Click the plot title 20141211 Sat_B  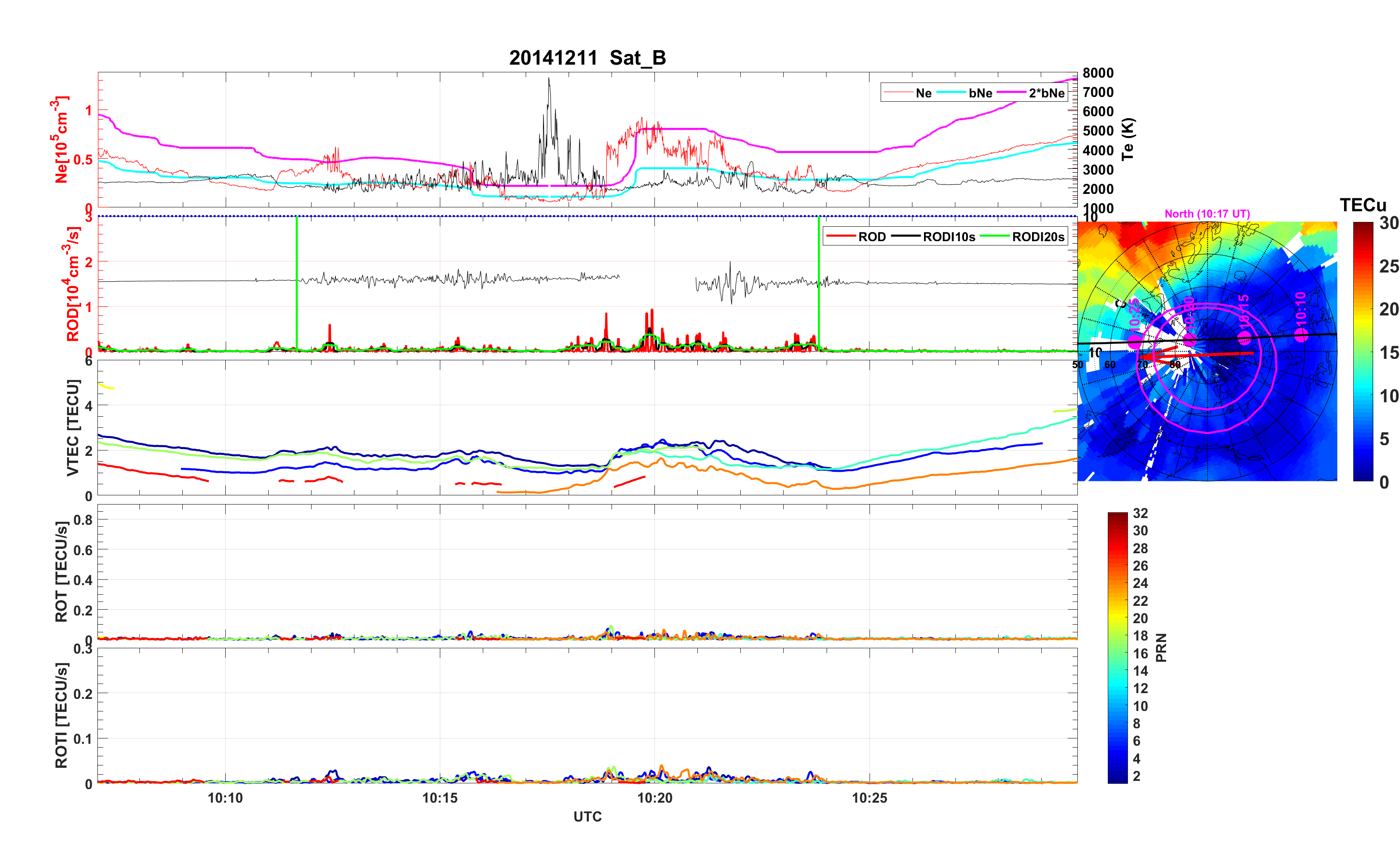pyautogui.click(x=587, y=58)
